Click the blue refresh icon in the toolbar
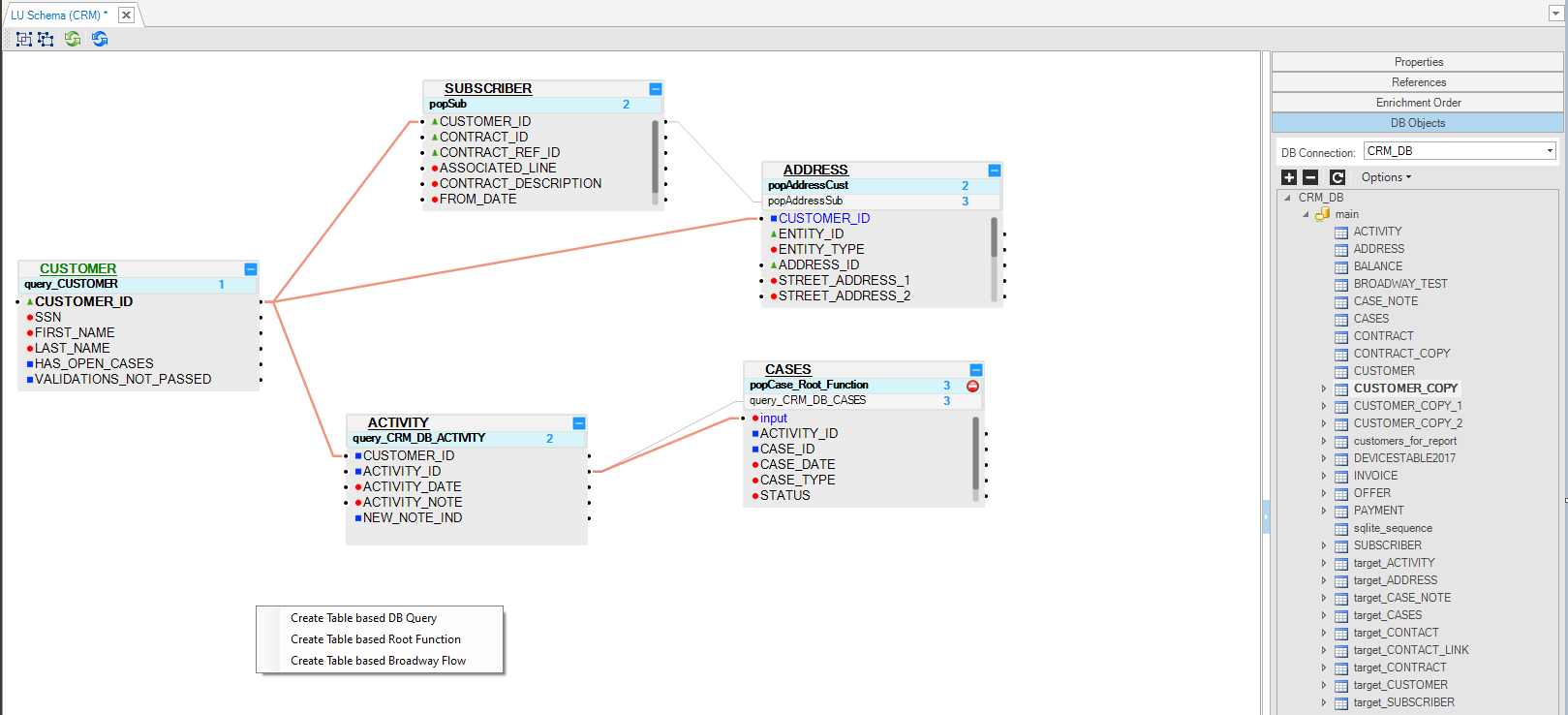 pyautogui.click(x=100, y=39)
